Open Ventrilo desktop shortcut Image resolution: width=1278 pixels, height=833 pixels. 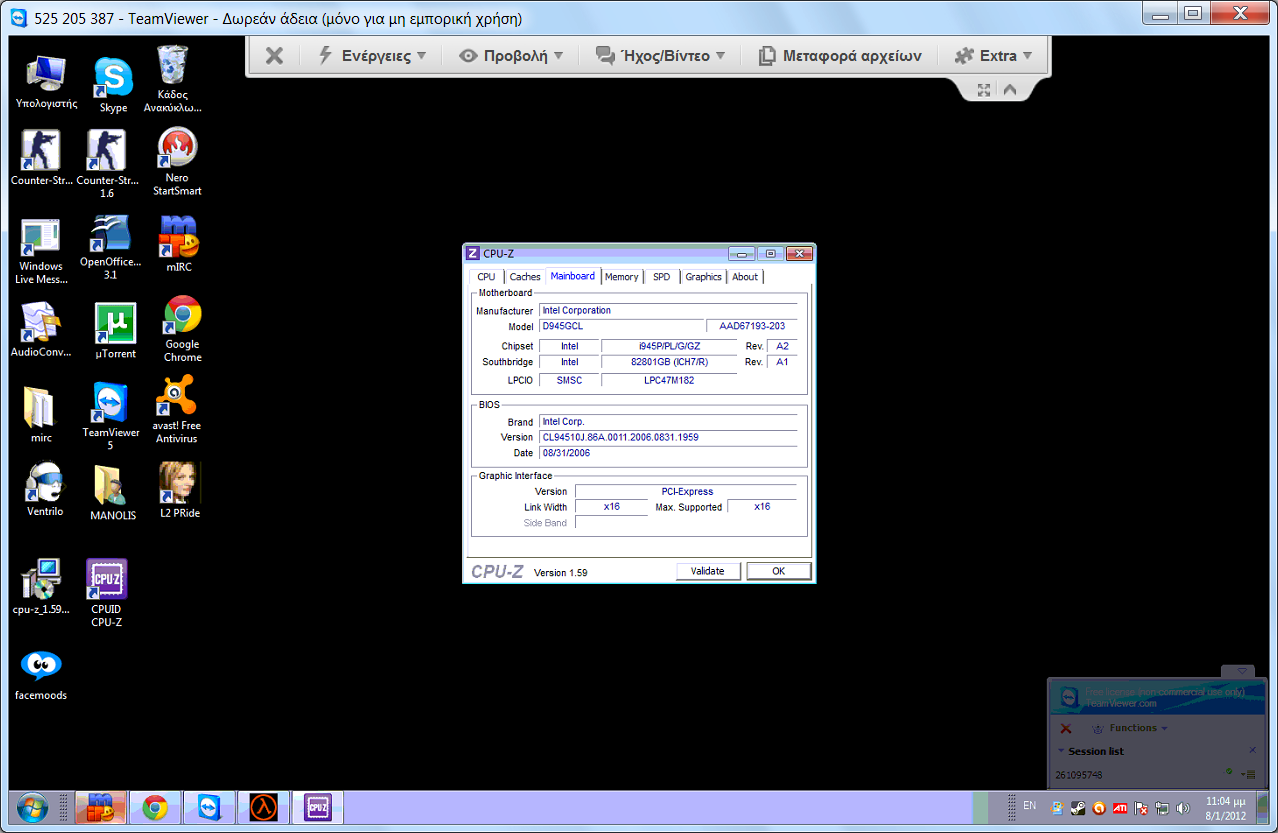point(45,490)
